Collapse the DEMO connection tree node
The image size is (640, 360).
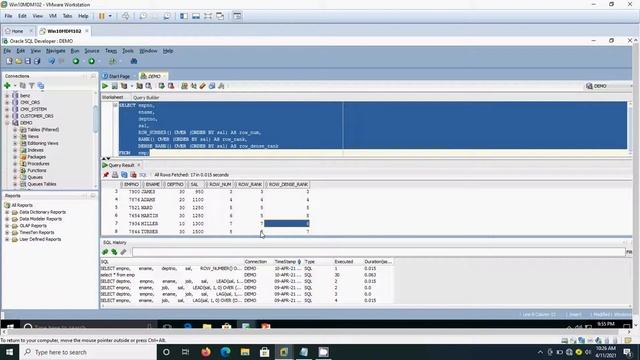click(7, 123)
